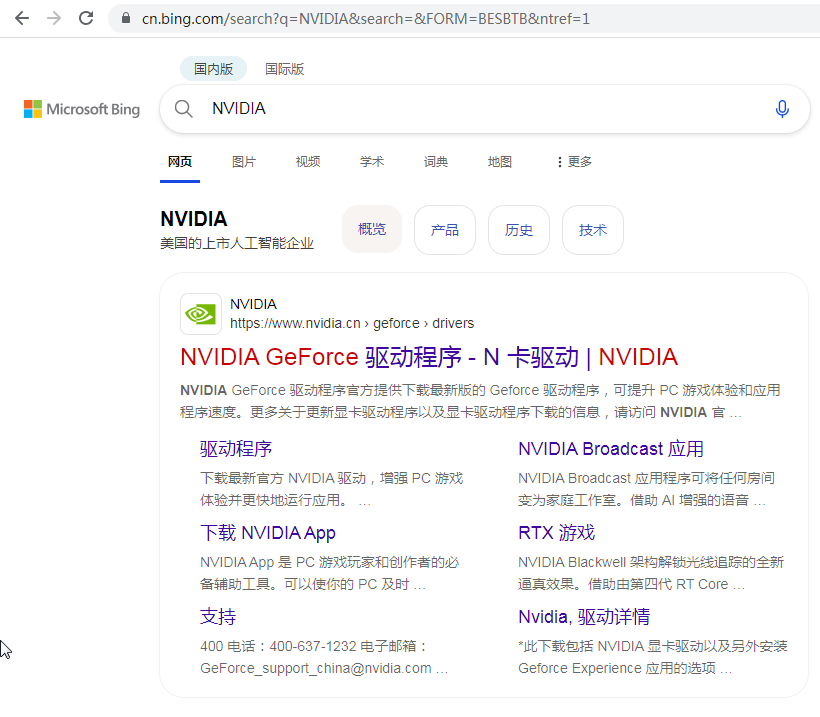Expand the 更多 menu
Image resolution: width=820 pixels, height=717 pixels.
[574, 162]
